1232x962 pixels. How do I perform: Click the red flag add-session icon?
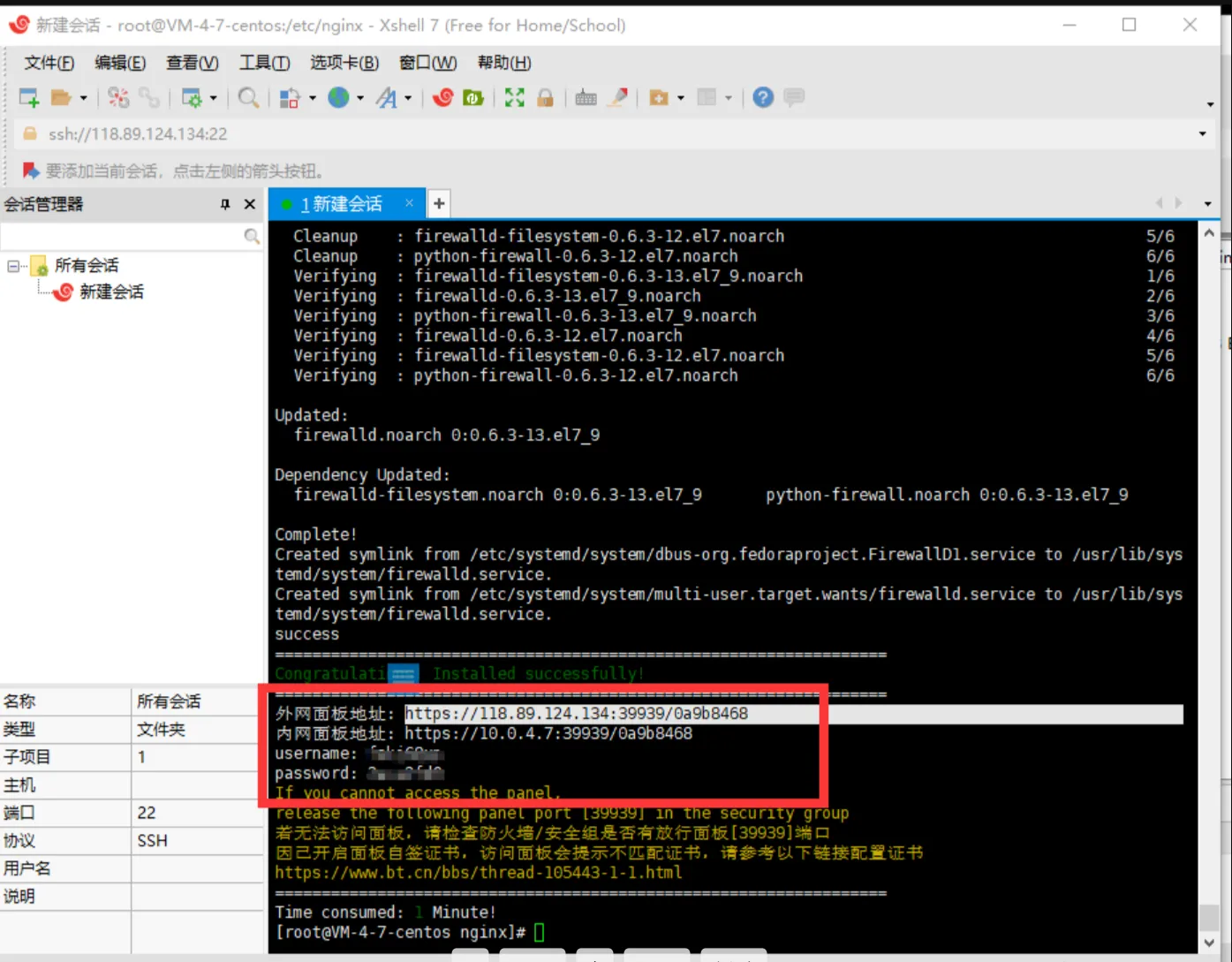click(x=30, y=170)
